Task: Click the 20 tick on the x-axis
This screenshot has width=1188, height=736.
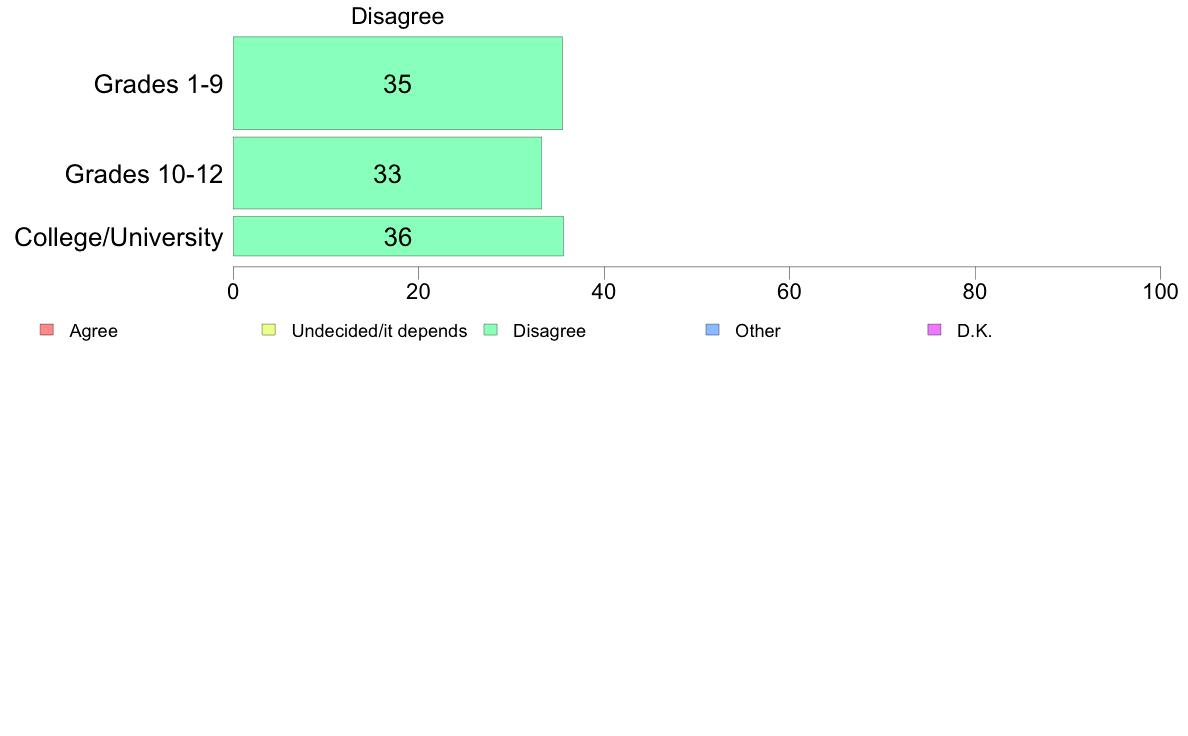Action: (x=418, y=292)
